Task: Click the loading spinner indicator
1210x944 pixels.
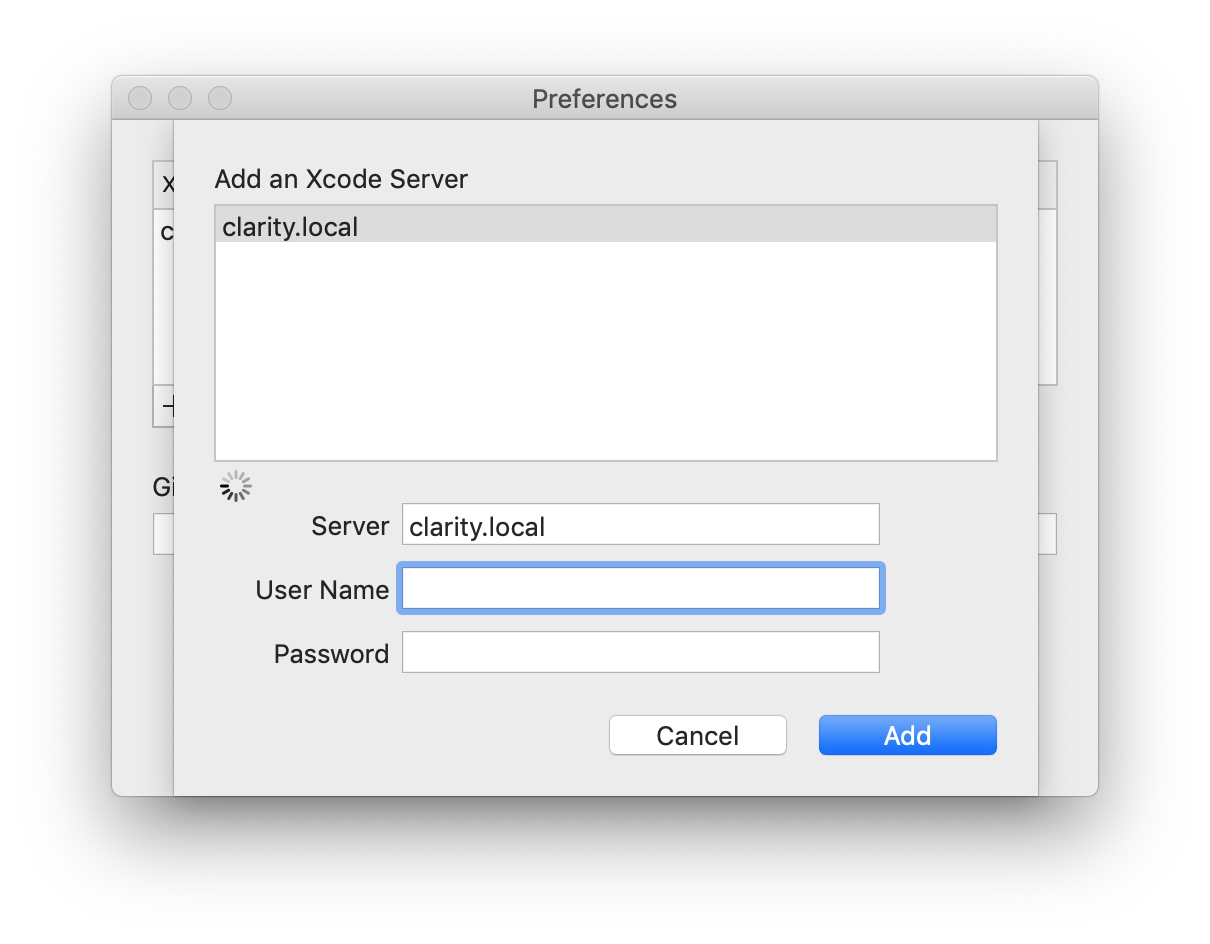Action: (x=235, y=486)
